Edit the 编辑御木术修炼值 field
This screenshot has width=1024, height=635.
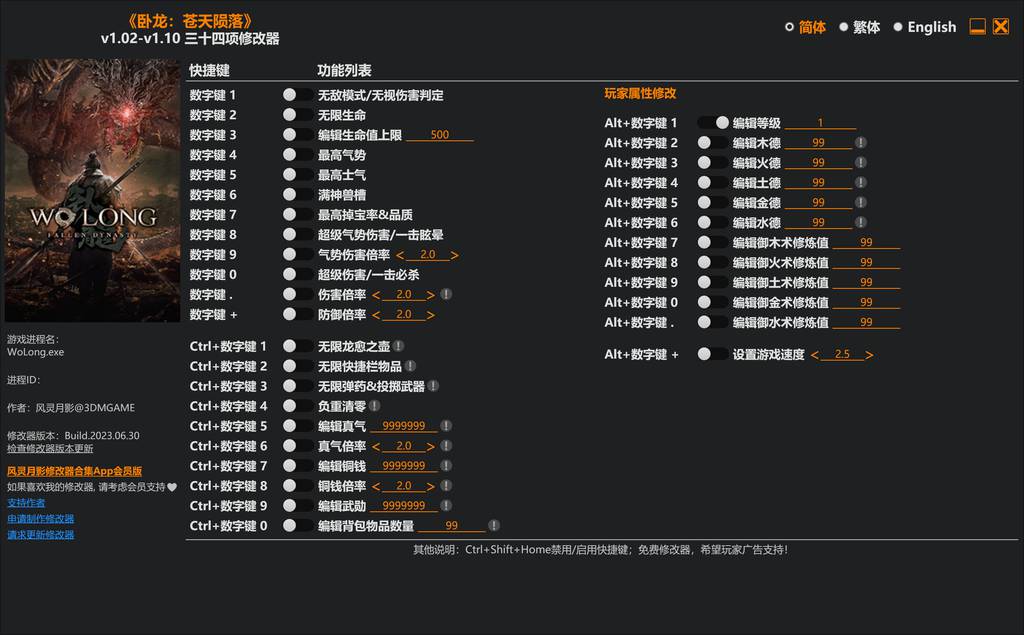(866, 242)
